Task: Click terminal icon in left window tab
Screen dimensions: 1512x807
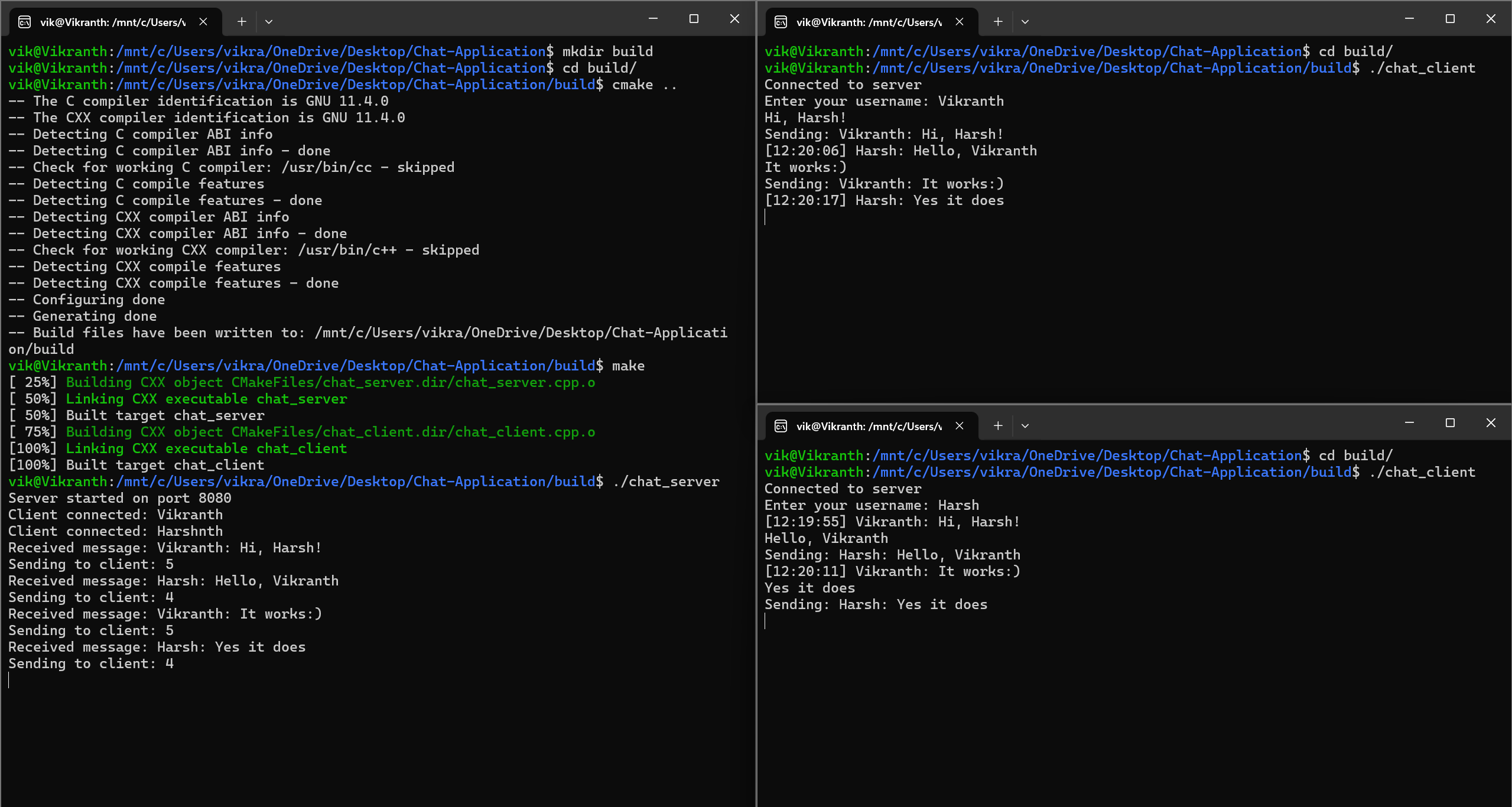Action: (x=25, y=22)
